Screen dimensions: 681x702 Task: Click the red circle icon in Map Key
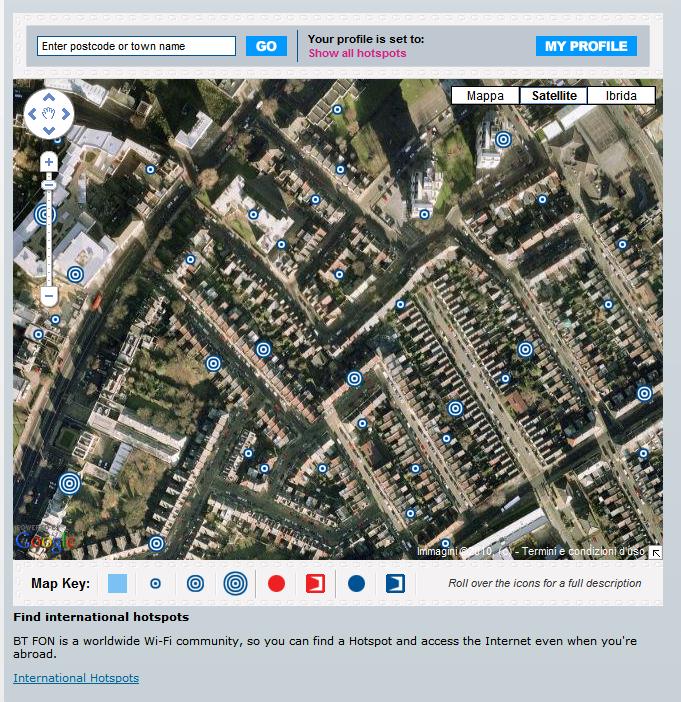pos(276,583)
